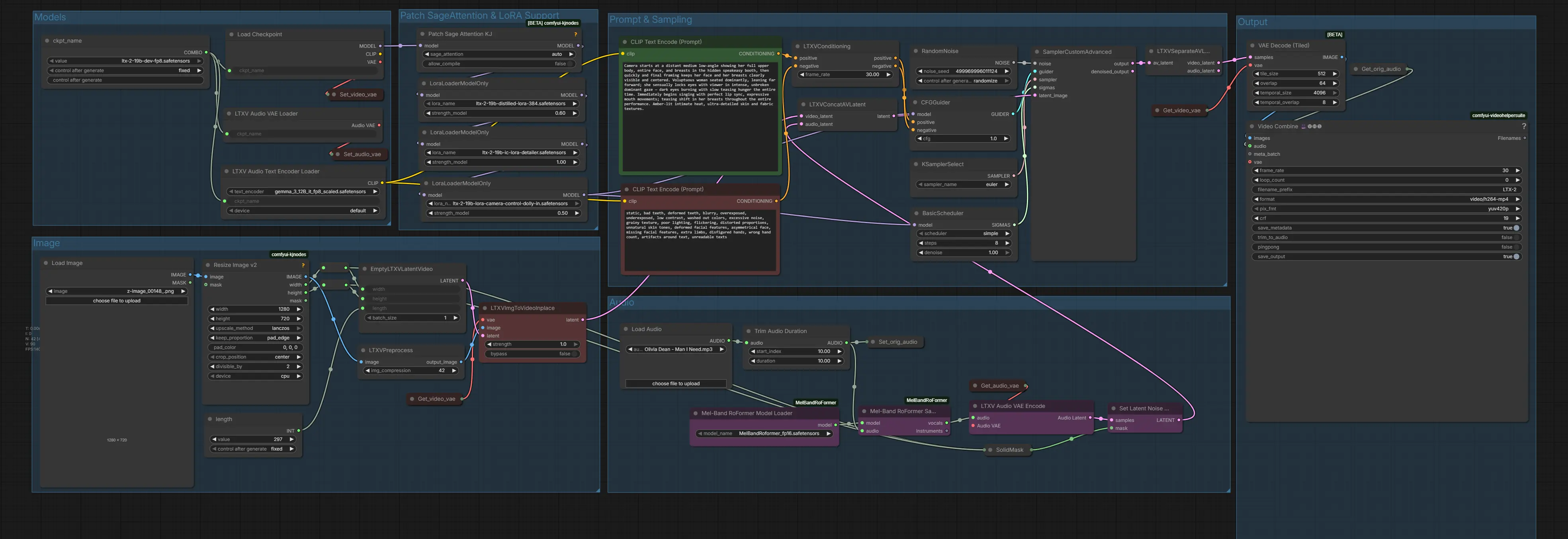Click choose file to upload in Load Image

point(117,301)
